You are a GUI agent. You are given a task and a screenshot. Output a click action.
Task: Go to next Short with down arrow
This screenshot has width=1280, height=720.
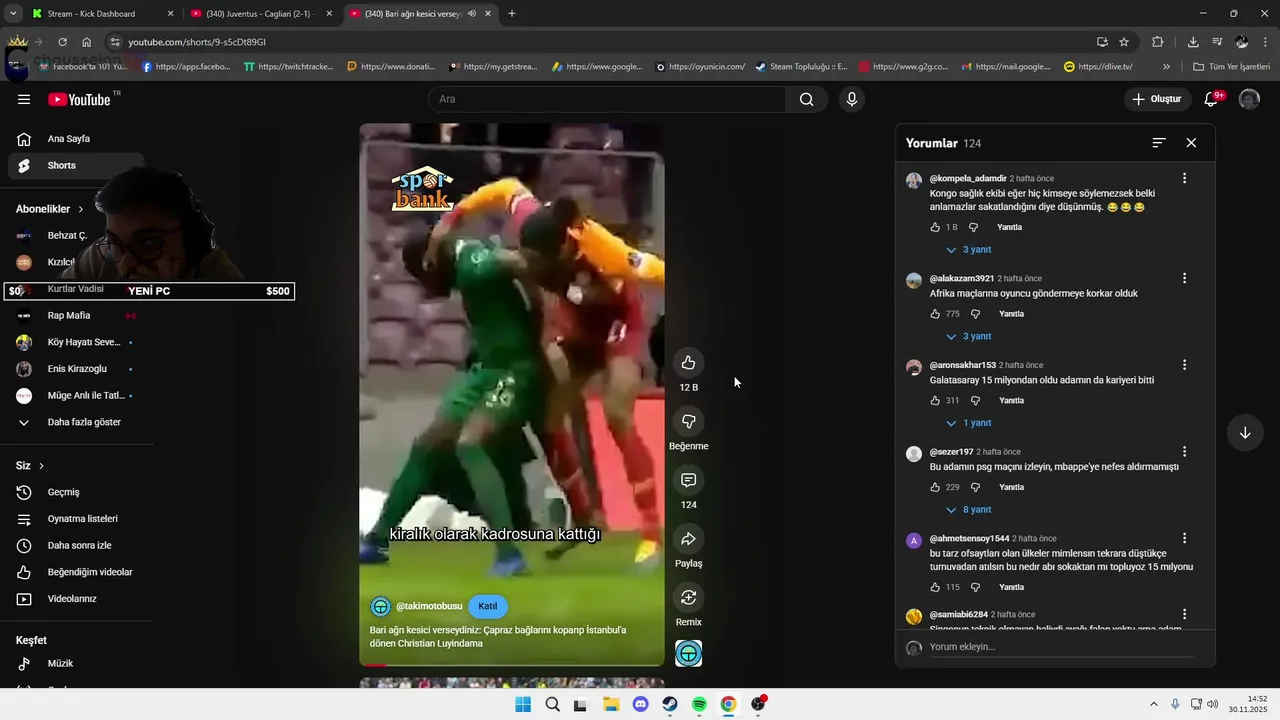pos(1245,433)
